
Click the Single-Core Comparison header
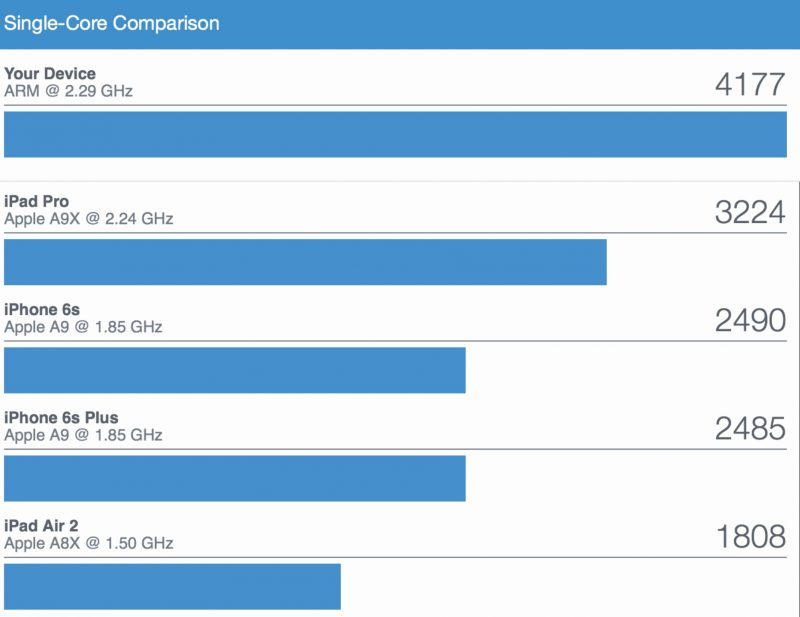pos(112,23)
